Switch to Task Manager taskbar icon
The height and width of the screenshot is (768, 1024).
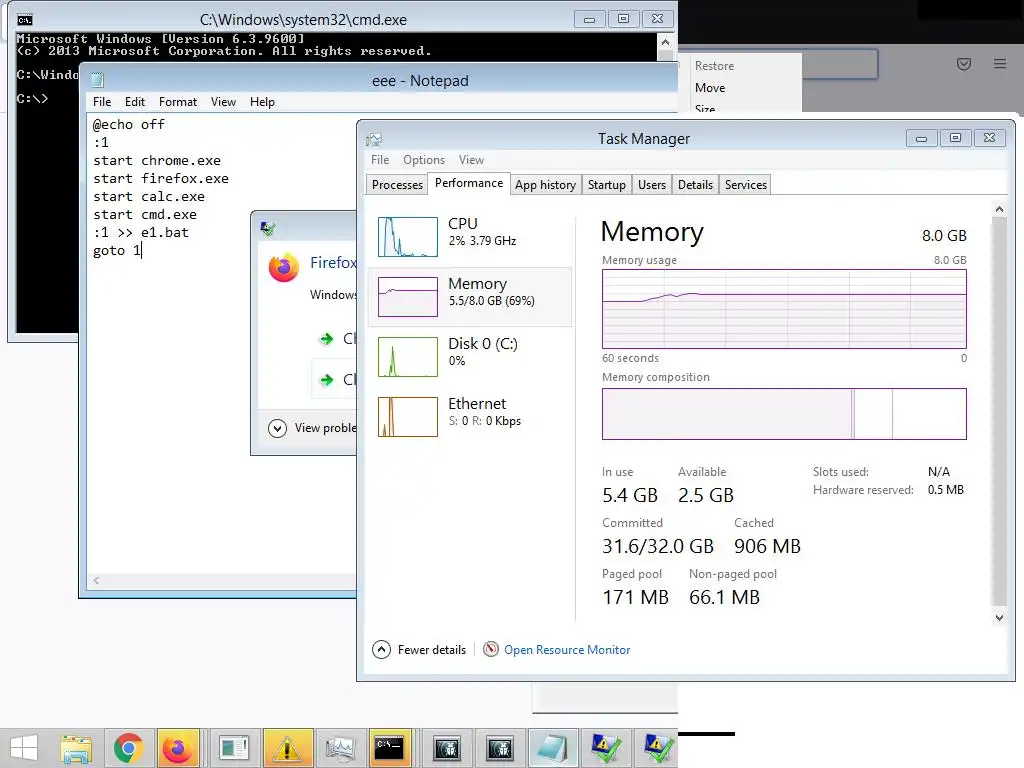[340, 748]
